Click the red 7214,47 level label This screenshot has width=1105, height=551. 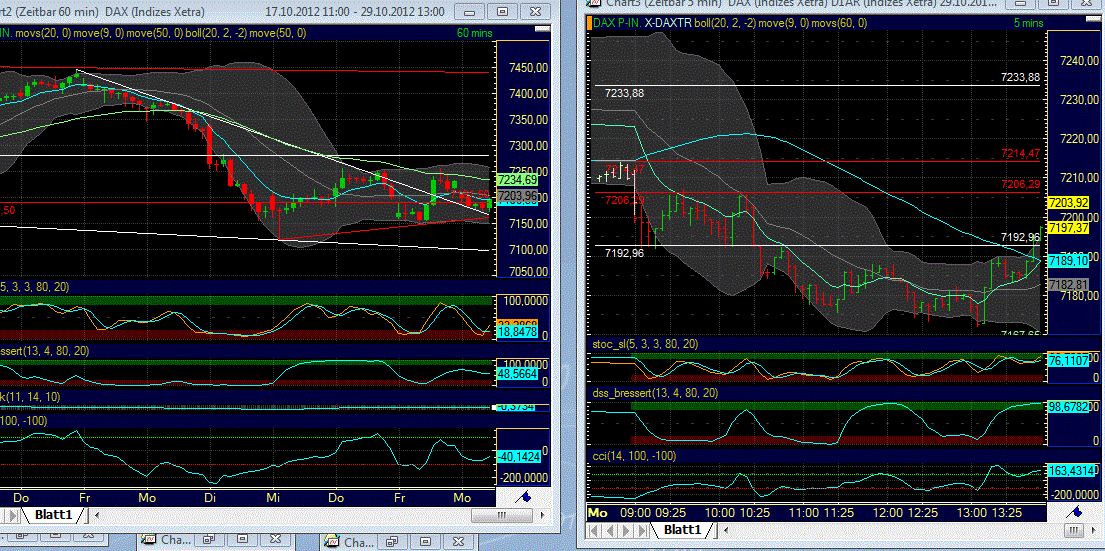pos(1020,153)
